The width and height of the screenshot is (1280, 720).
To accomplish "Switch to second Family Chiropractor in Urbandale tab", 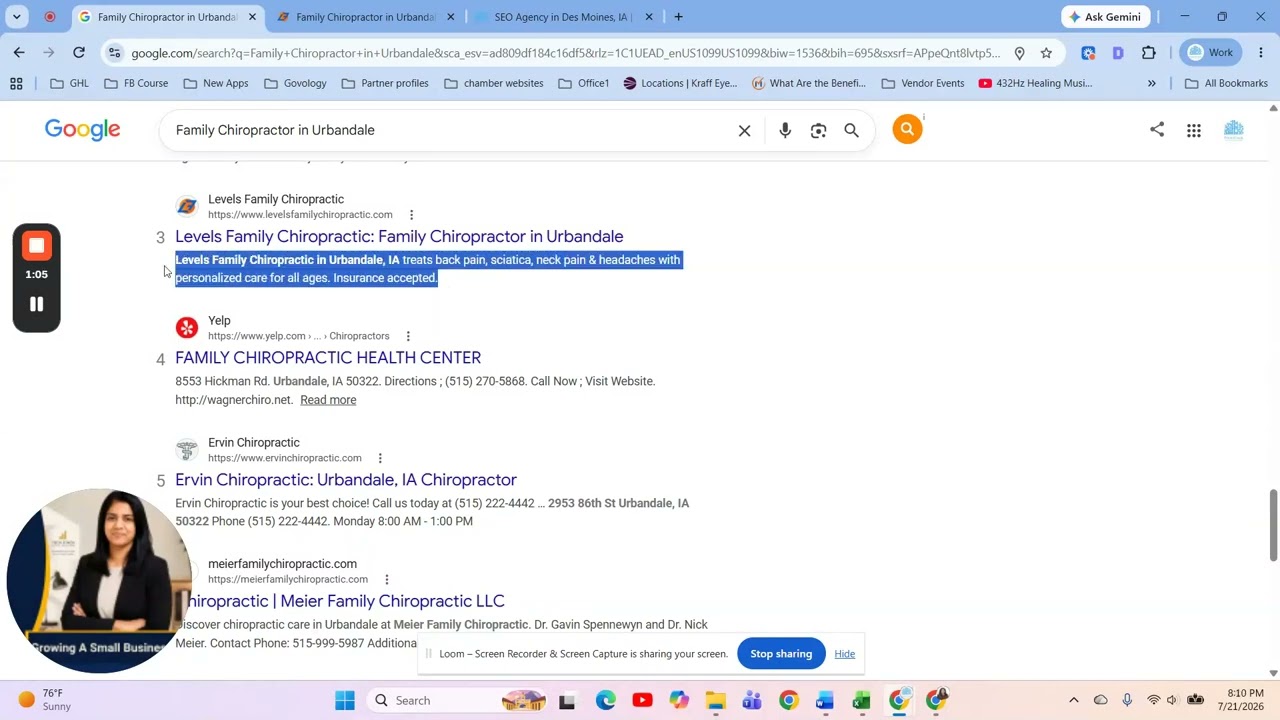I will click(x=356, y=17).
